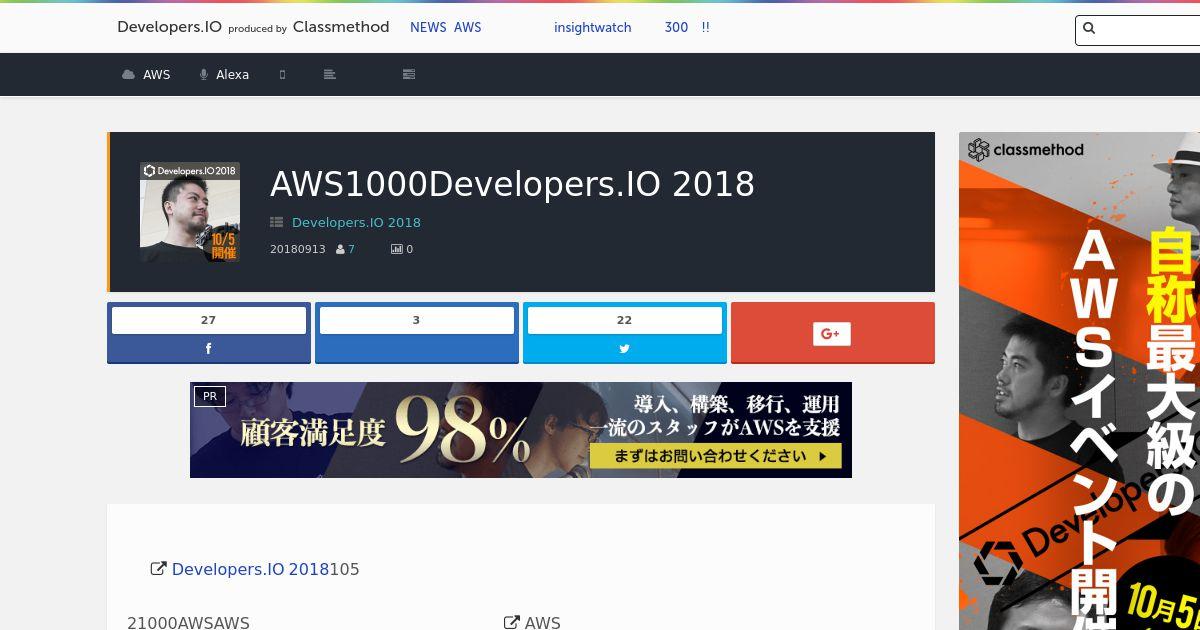Open the AWS link in article body
Viewport: 1200px width, 630px height.
point(543,622)
